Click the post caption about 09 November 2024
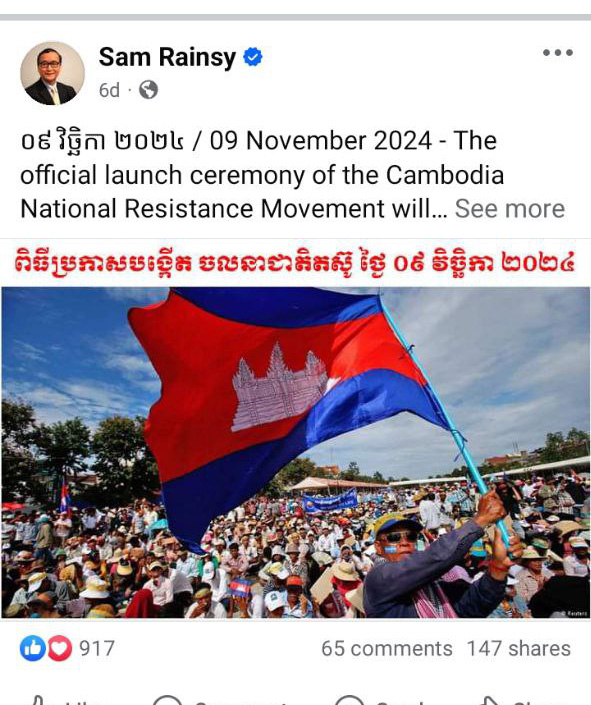The height and width of the screenshot is (705, 591). [262, 174]
